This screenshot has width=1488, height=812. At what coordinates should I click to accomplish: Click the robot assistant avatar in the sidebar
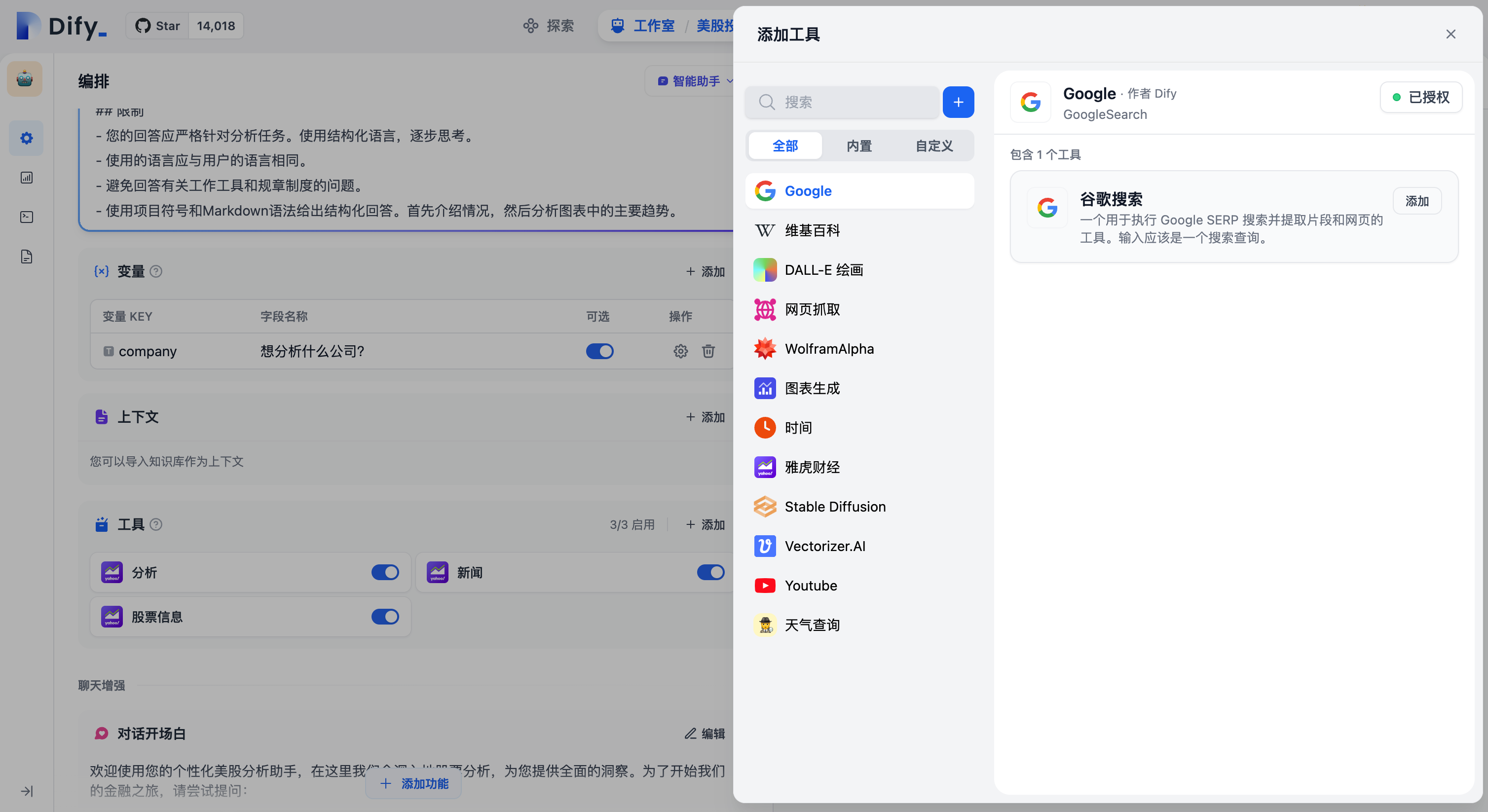coord(26,78)
